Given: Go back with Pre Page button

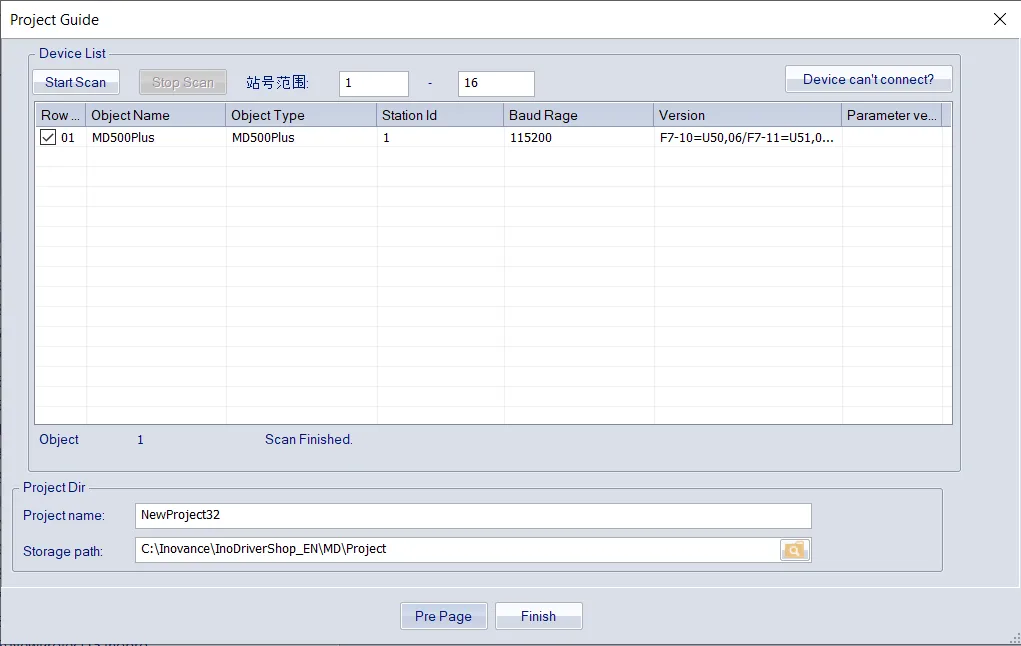Looking at the screenshot, I should (443, 616).
